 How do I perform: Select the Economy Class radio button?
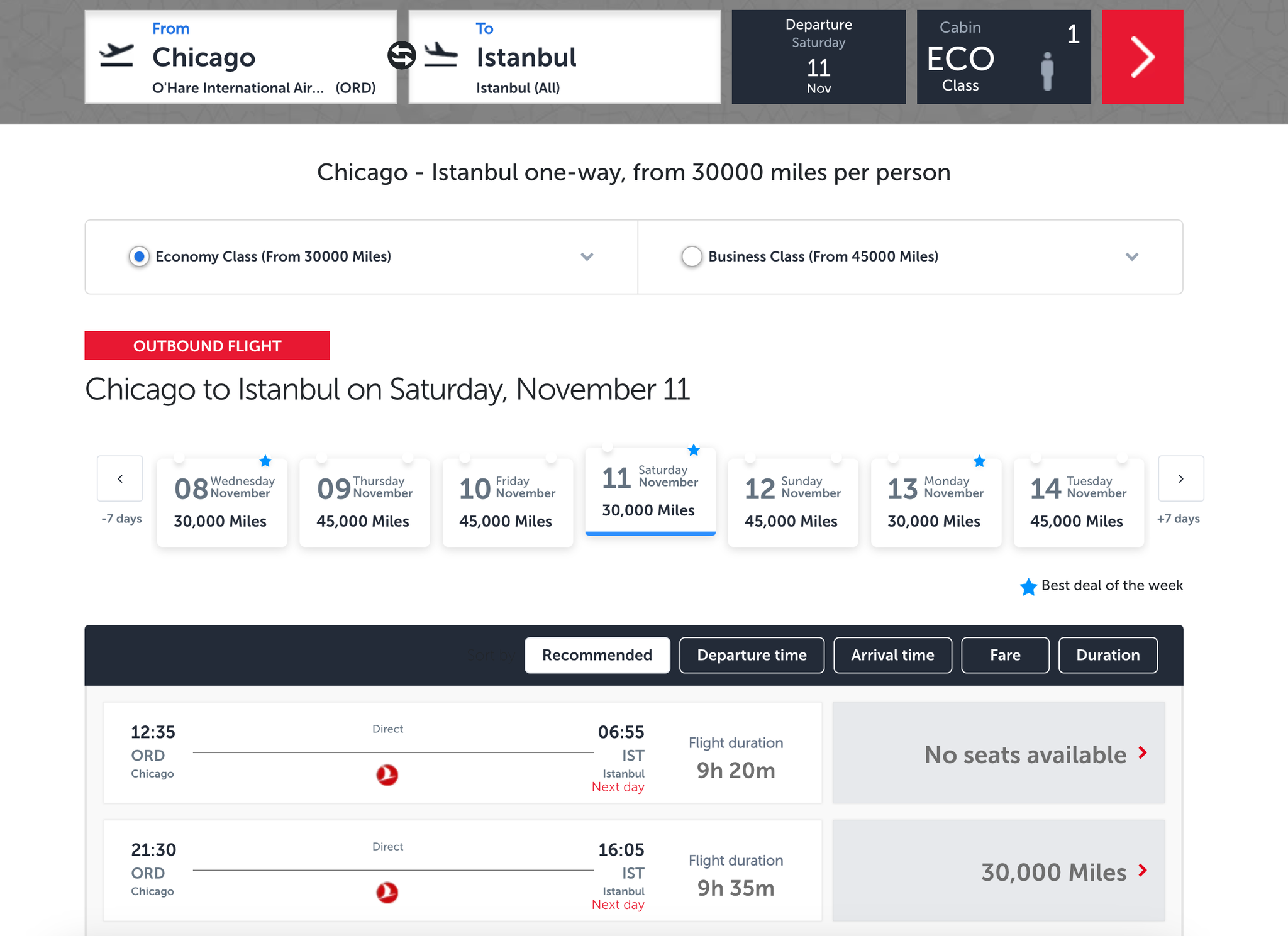138,256
